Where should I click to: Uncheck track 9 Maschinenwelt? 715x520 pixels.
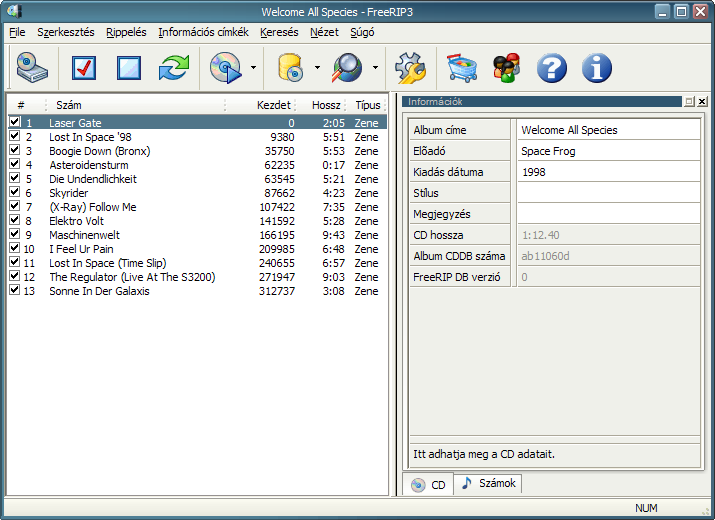[x=15, y=234]
